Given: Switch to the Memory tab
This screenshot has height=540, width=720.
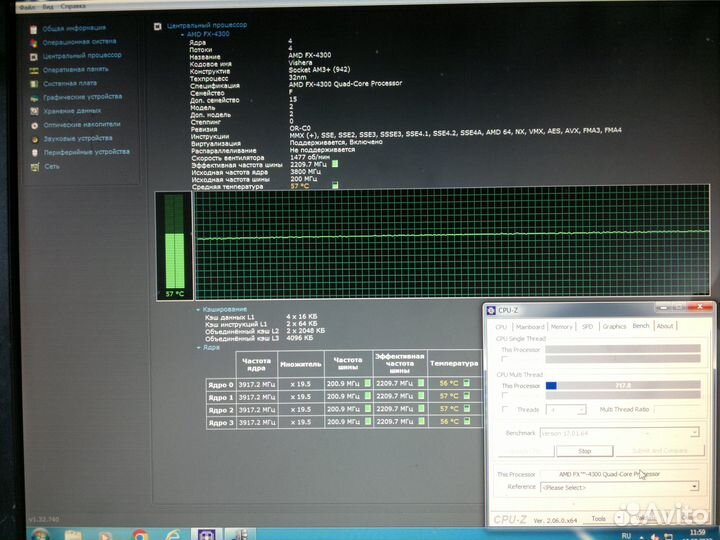Looking at the screenshot, I should coord(562,327).
